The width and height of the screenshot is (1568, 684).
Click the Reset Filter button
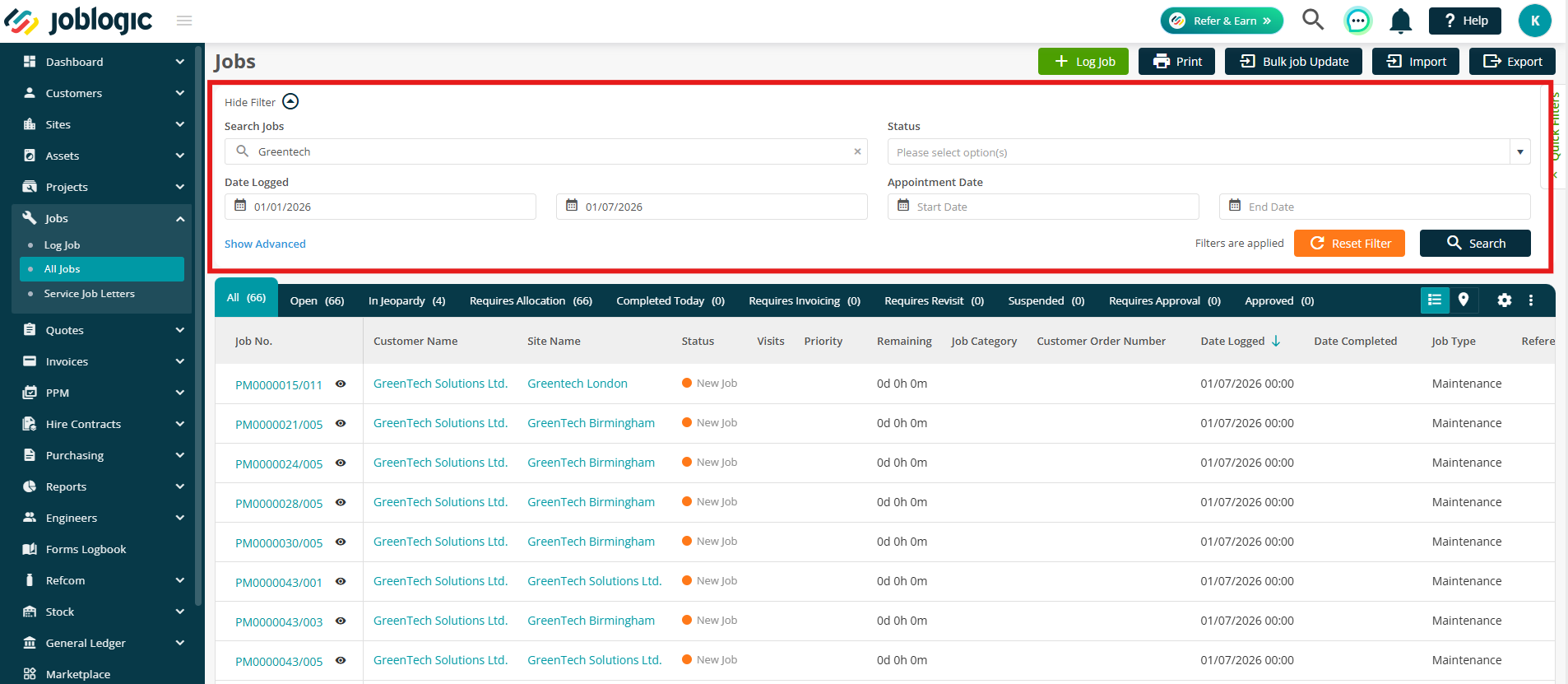click(x=1349, y=244)
